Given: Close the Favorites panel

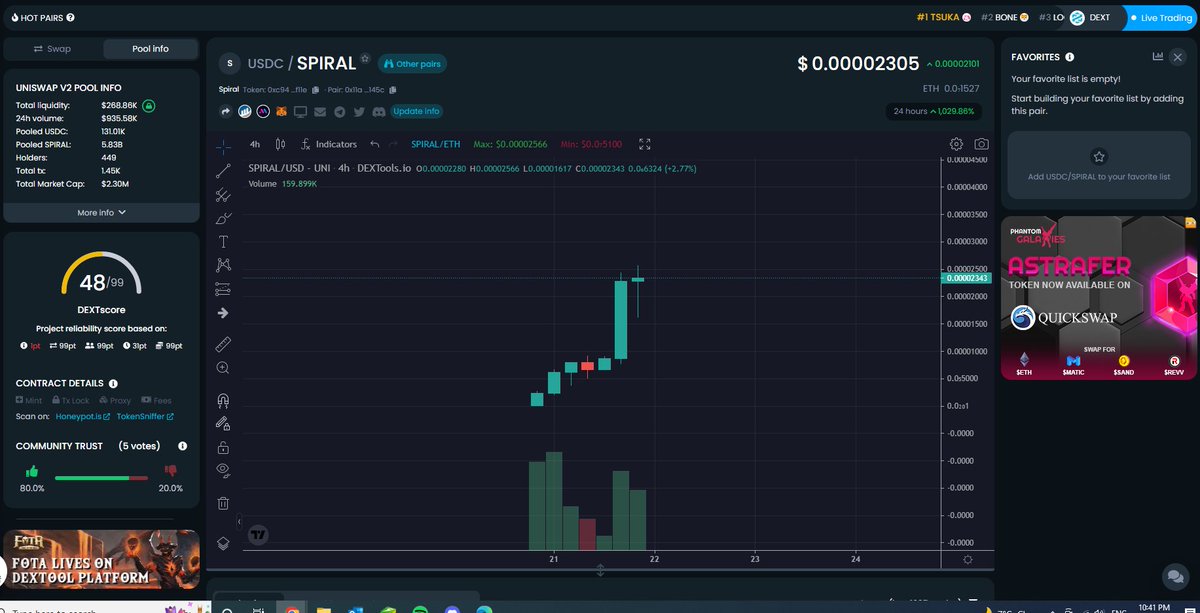Looking at the screenshot, I should tap(1180, 57).
